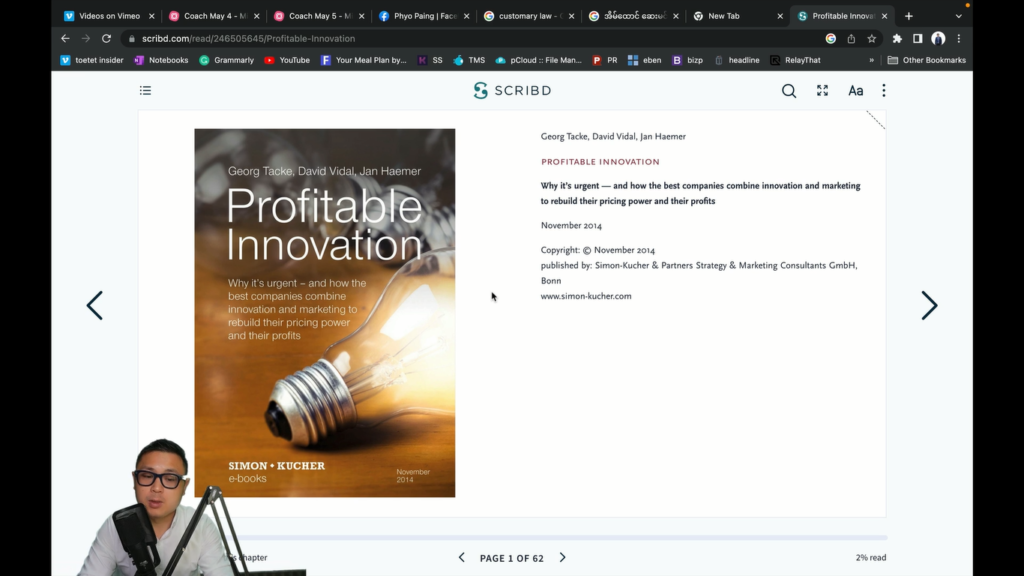Click the browser back button
This screenshot has width=1024, height=576.
tap(65, 39)
